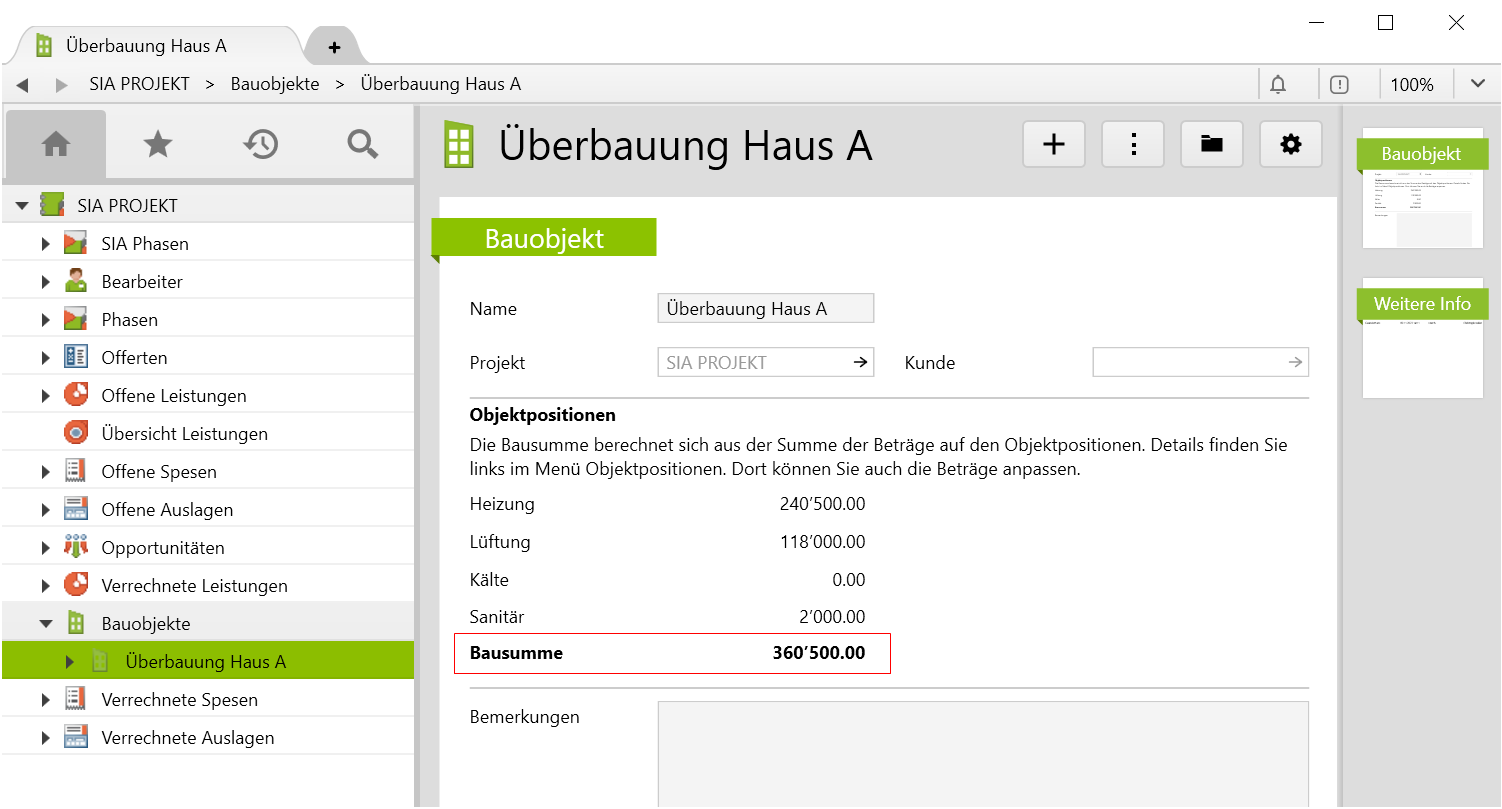Screen dimensions: 1502x809
Task: Click the home tab icon
Action: 56,145
